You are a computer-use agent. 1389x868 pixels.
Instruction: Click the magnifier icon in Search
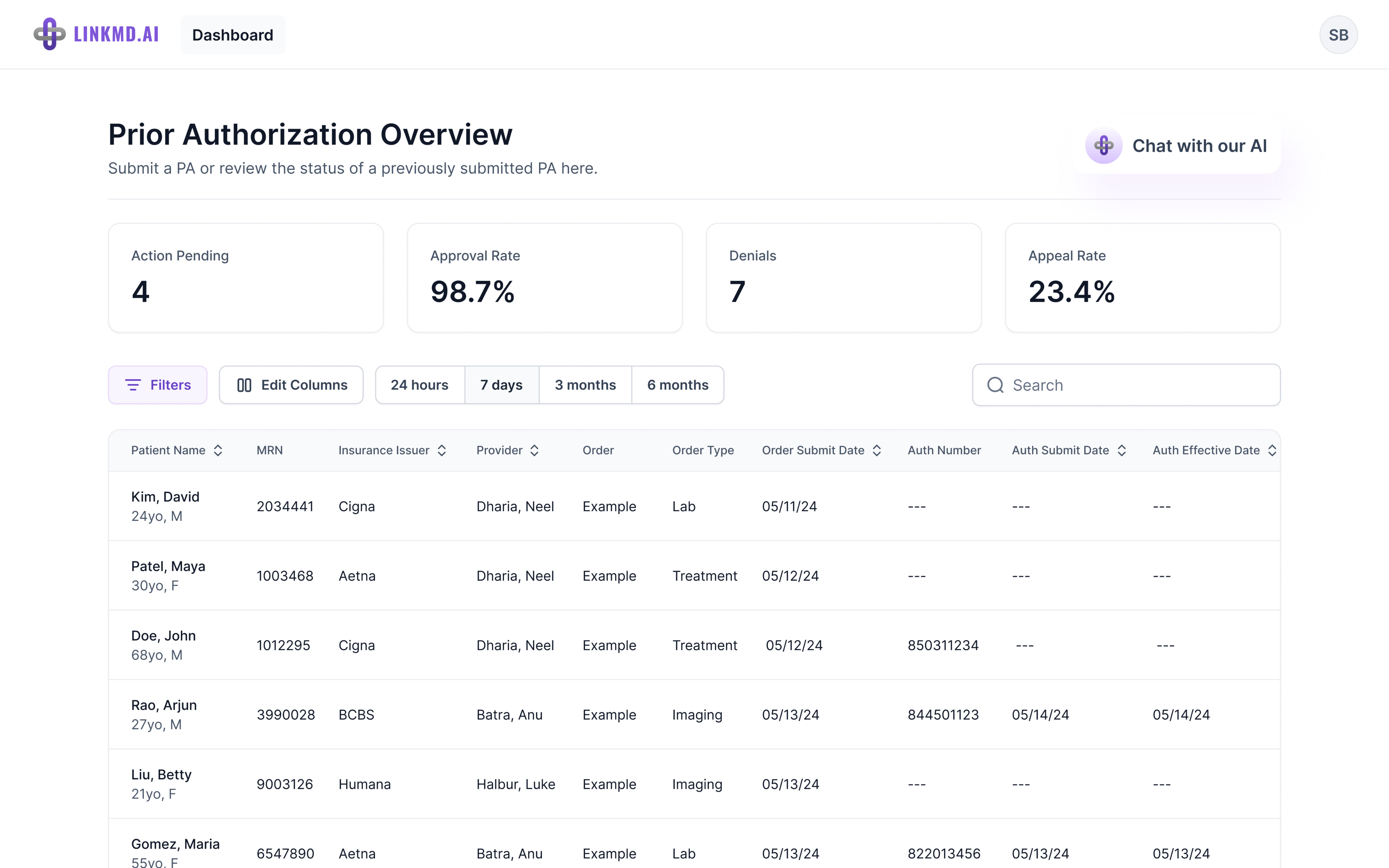(x=995, y=385)
